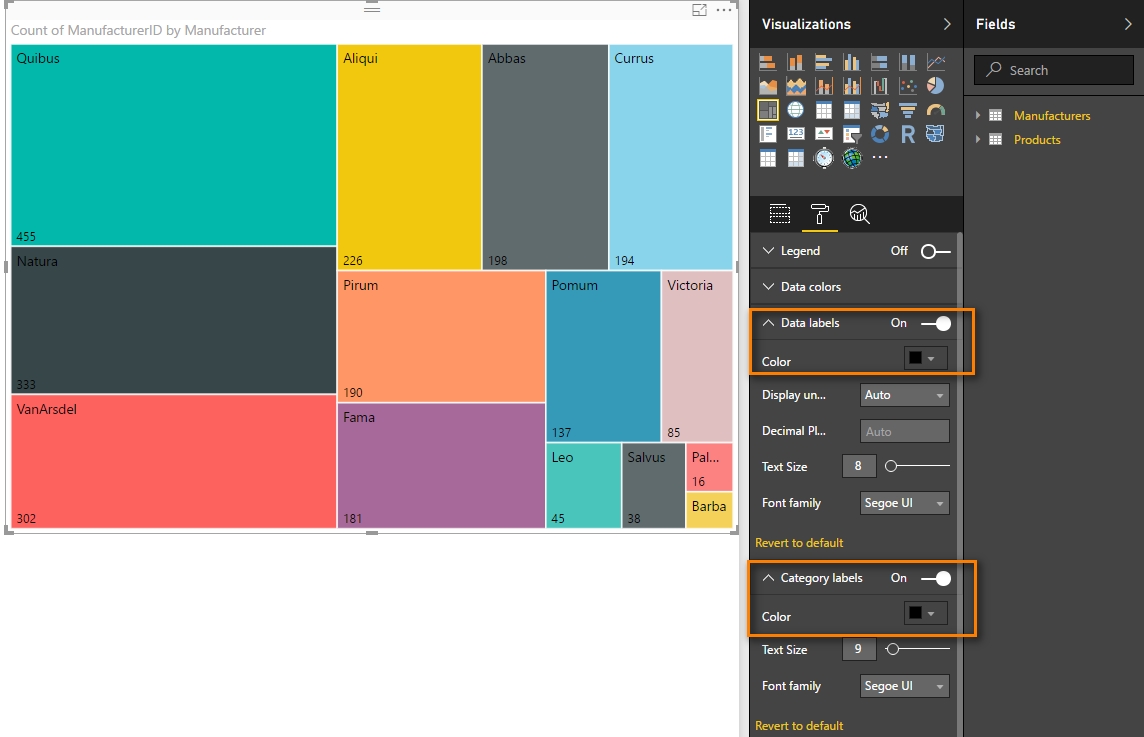This screenshot has height=737, width=1144.
Task: Select the stopwatch custom visual
Action: click(824, 158)
